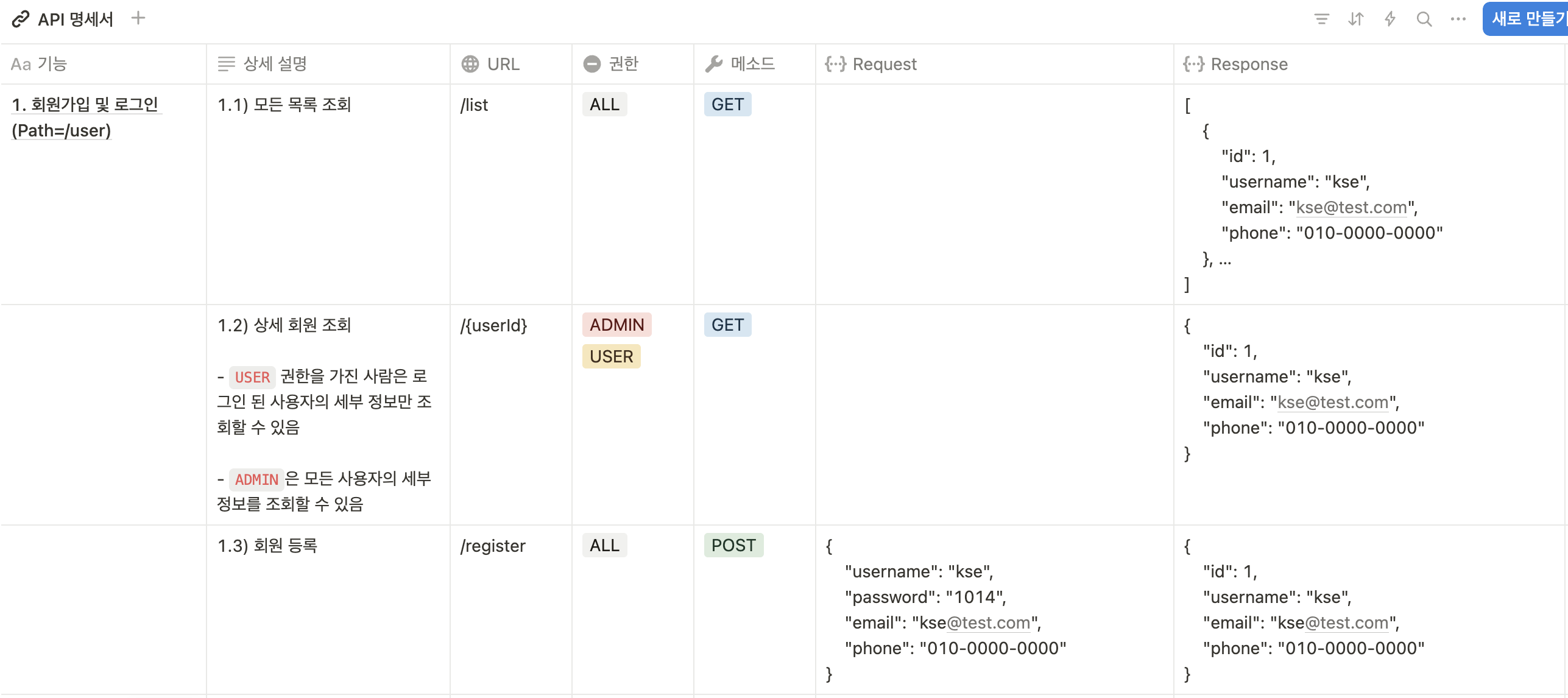The height and width of the screenshot is (698, 1568).
Task: Select the API 명세서 view tab
Action: (x=75, y=19)
